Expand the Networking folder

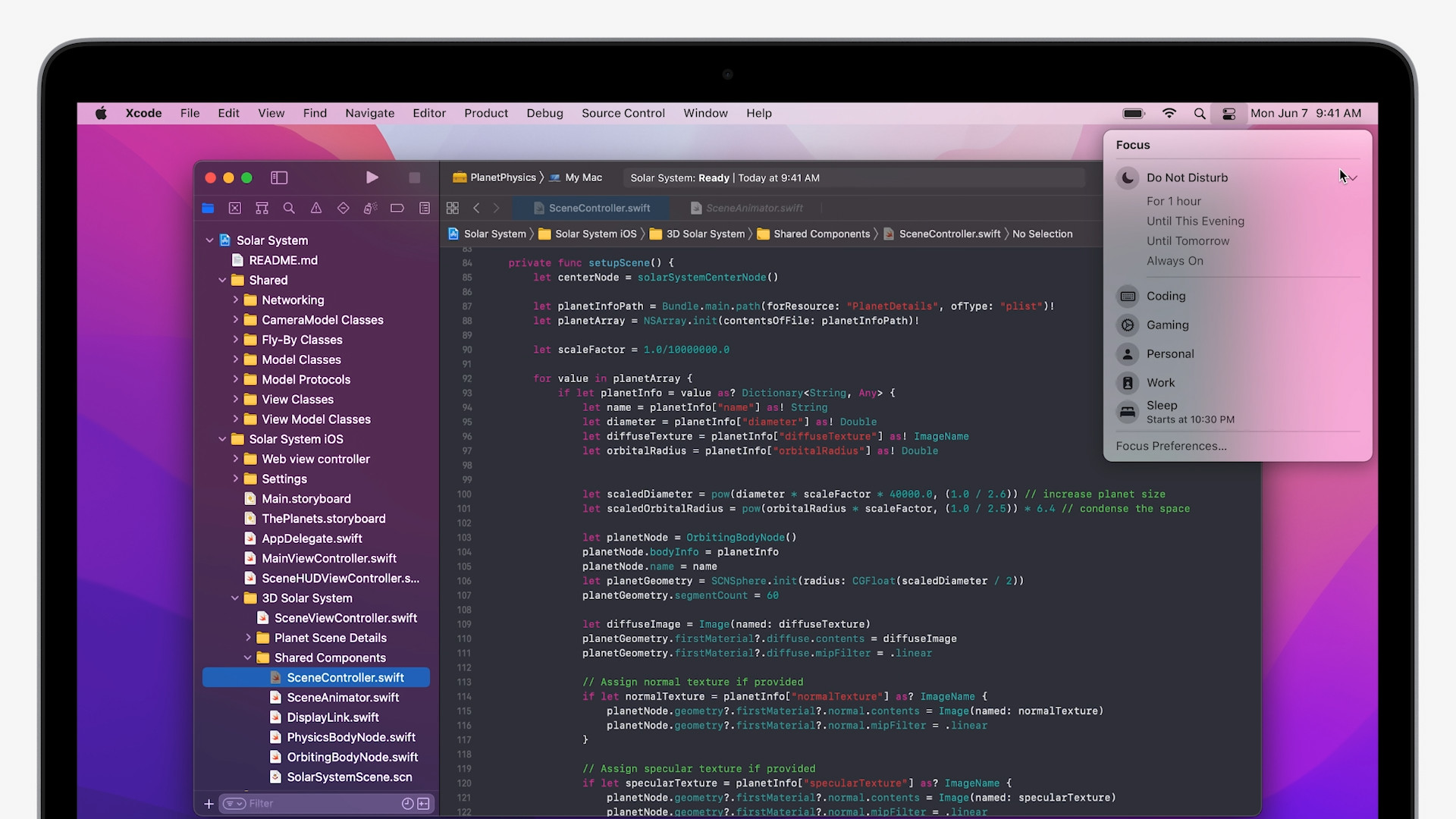[x=236, y=300]
